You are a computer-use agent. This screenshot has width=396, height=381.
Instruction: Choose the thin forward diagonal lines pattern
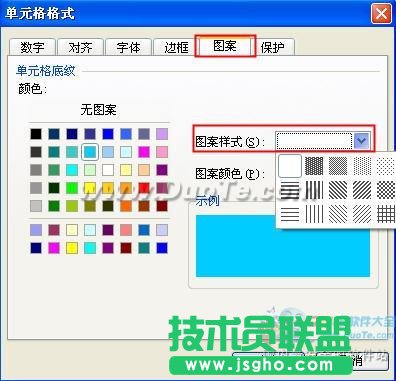(x=362, y=214)
